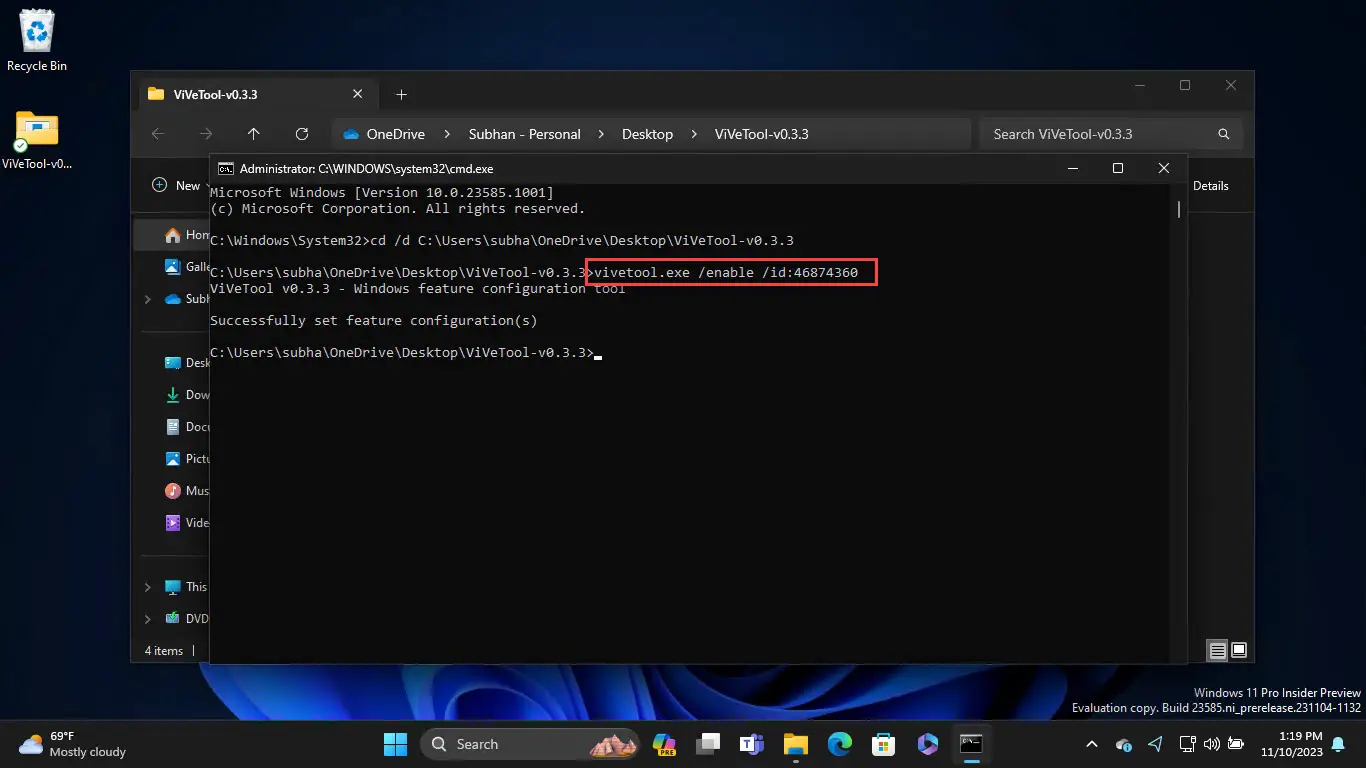Image resolution: width=1366 pixels, height=768 pixels.
Task: Close the ViVeTool-v0.3.3 Explorer tab
Action: coord(358,94)
